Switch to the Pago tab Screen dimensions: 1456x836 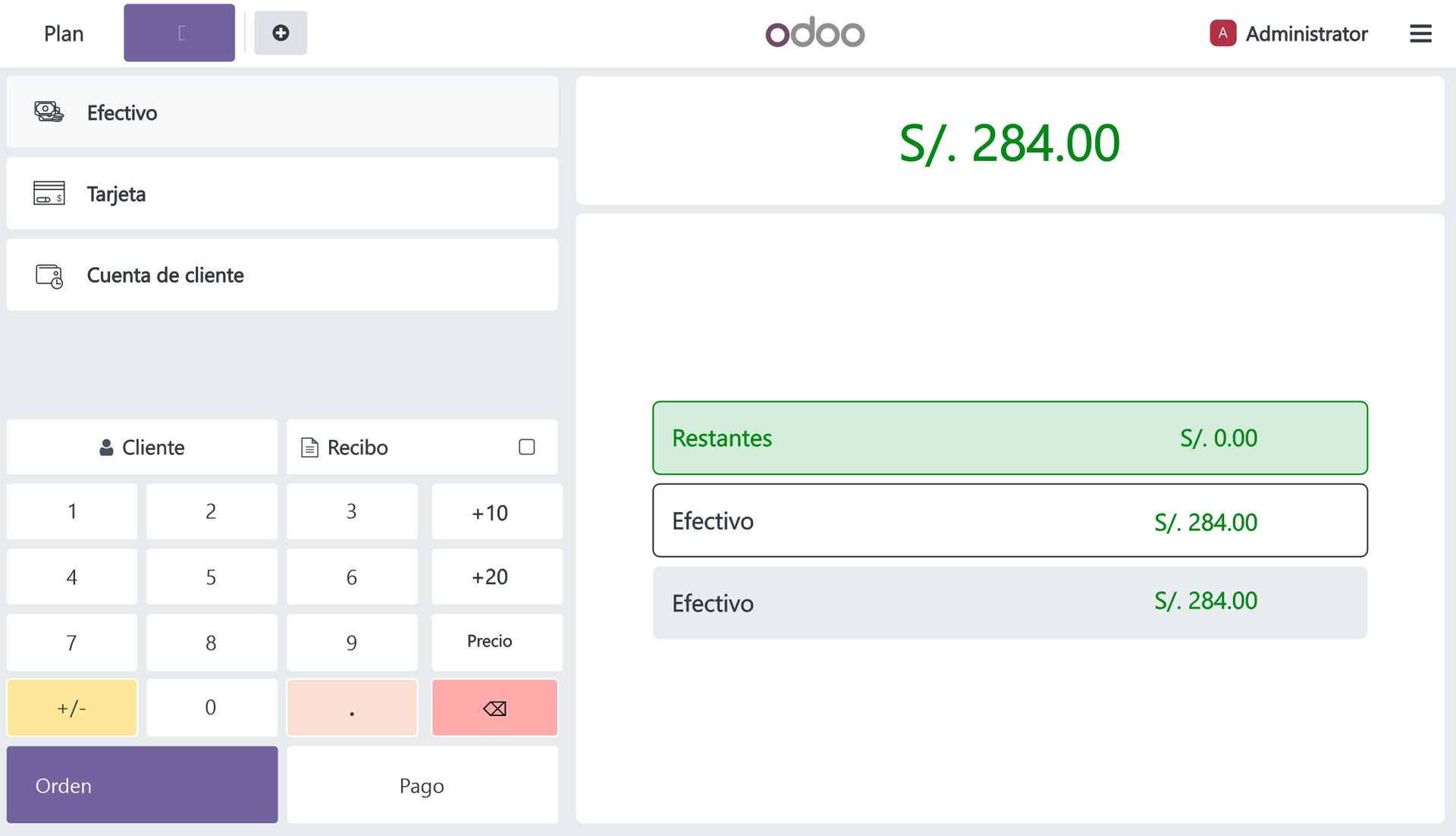422,785
